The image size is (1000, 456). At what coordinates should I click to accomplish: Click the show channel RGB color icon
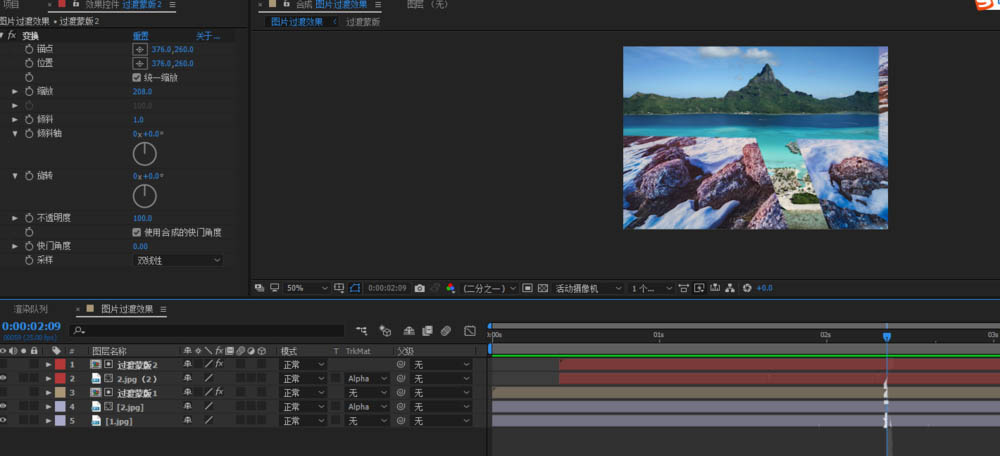click(x=450, y=288)
